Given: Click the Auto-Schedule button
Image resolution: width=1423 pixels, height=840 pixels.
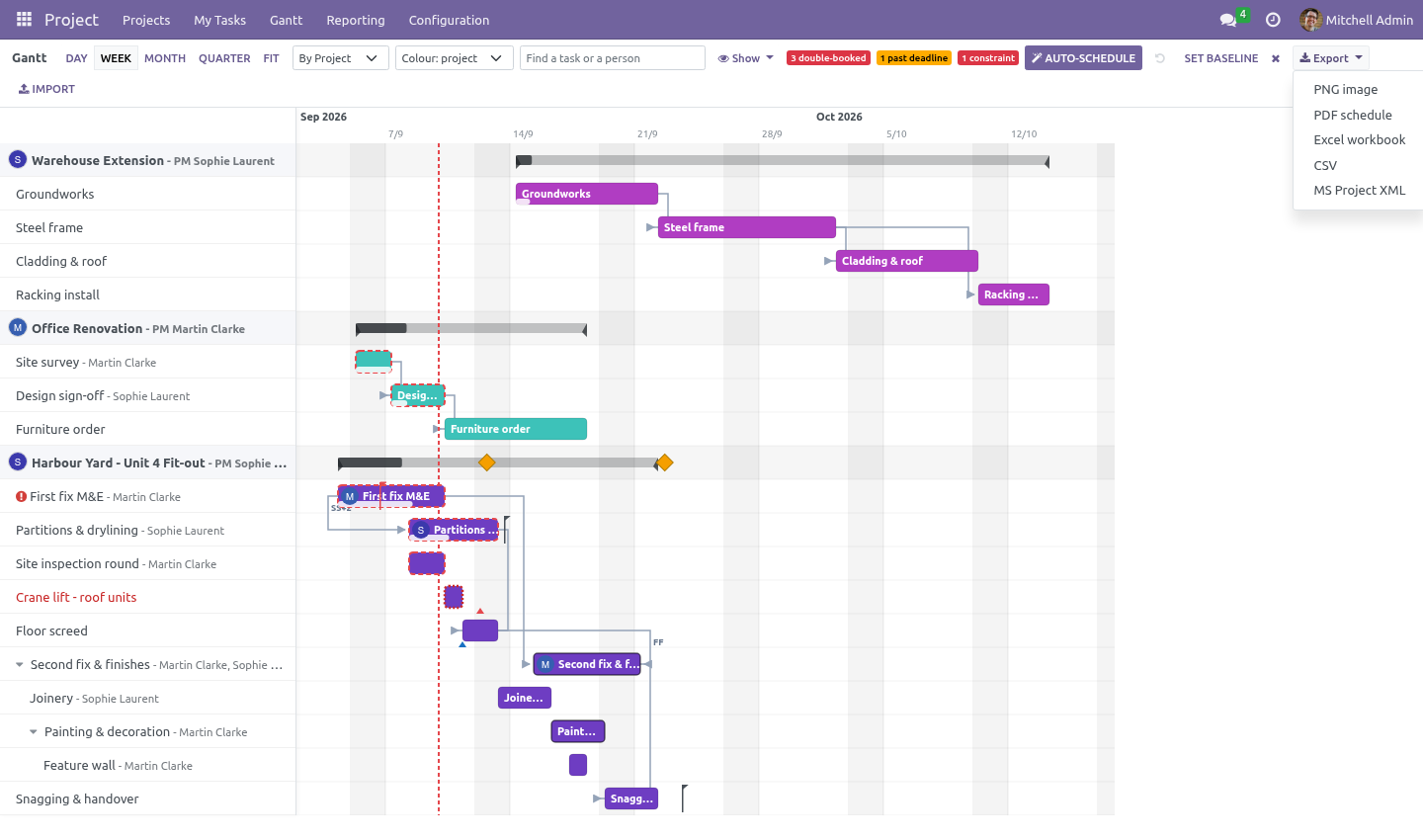Looking at the screenshot, I should point(1083,58).
